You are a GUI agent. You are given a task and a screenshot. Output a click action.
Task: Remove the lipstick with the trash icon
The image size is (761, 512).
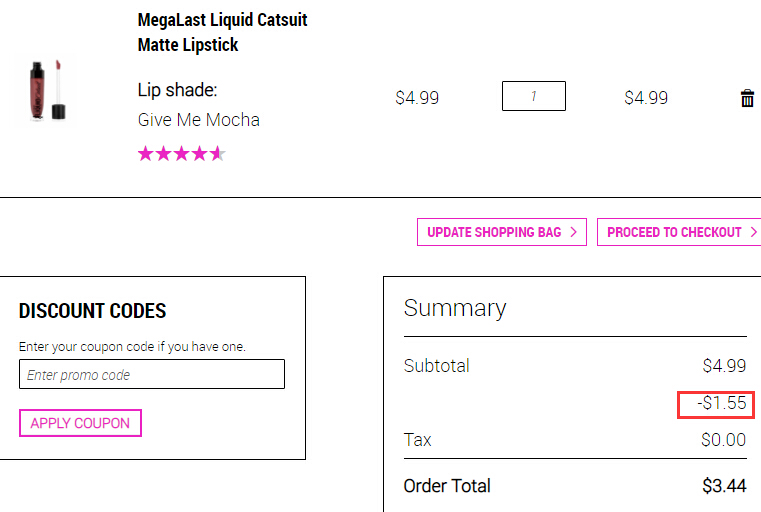point(747,98)
